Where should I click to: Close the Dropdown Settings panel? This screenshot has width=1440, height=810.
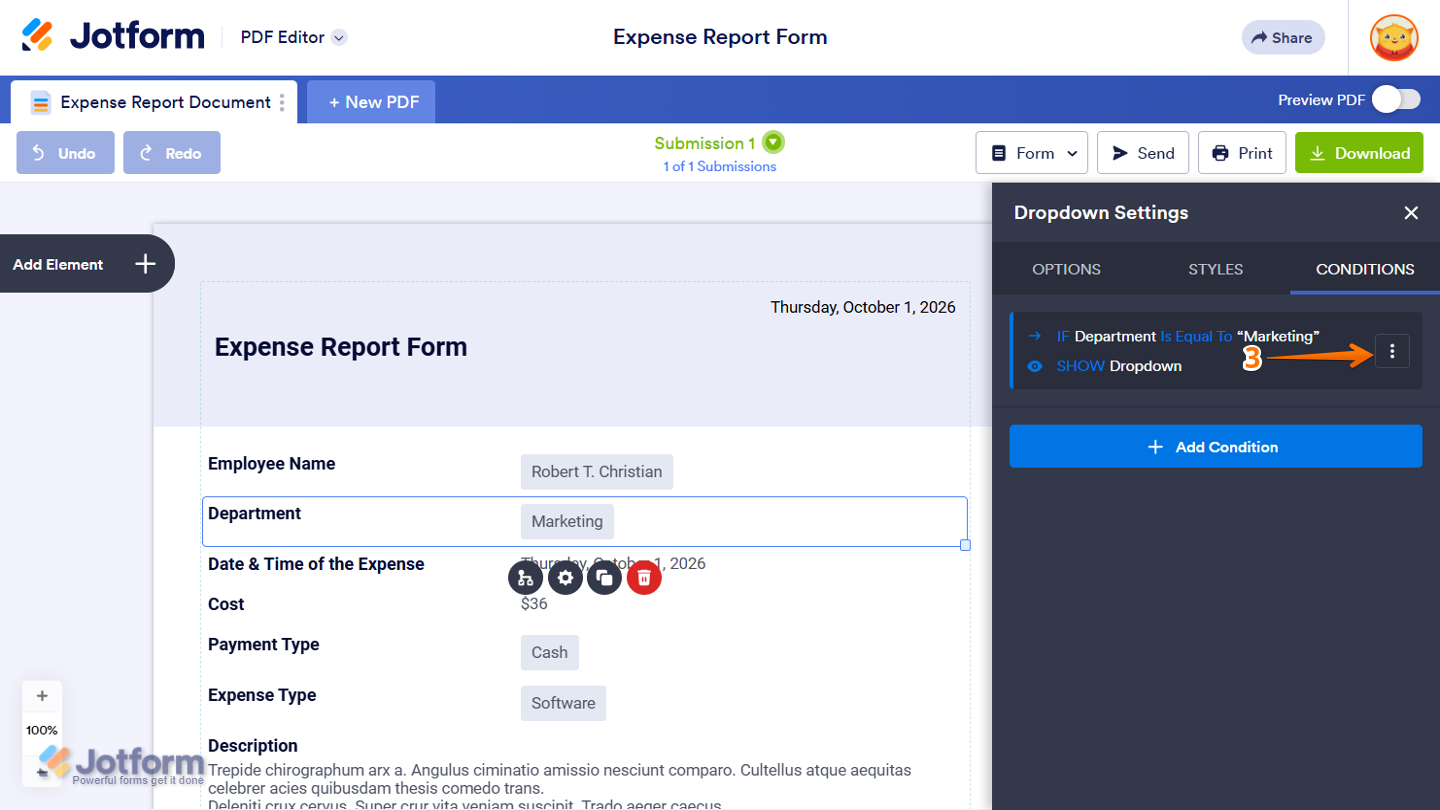pyautogui.click(x=1411, y=213)
